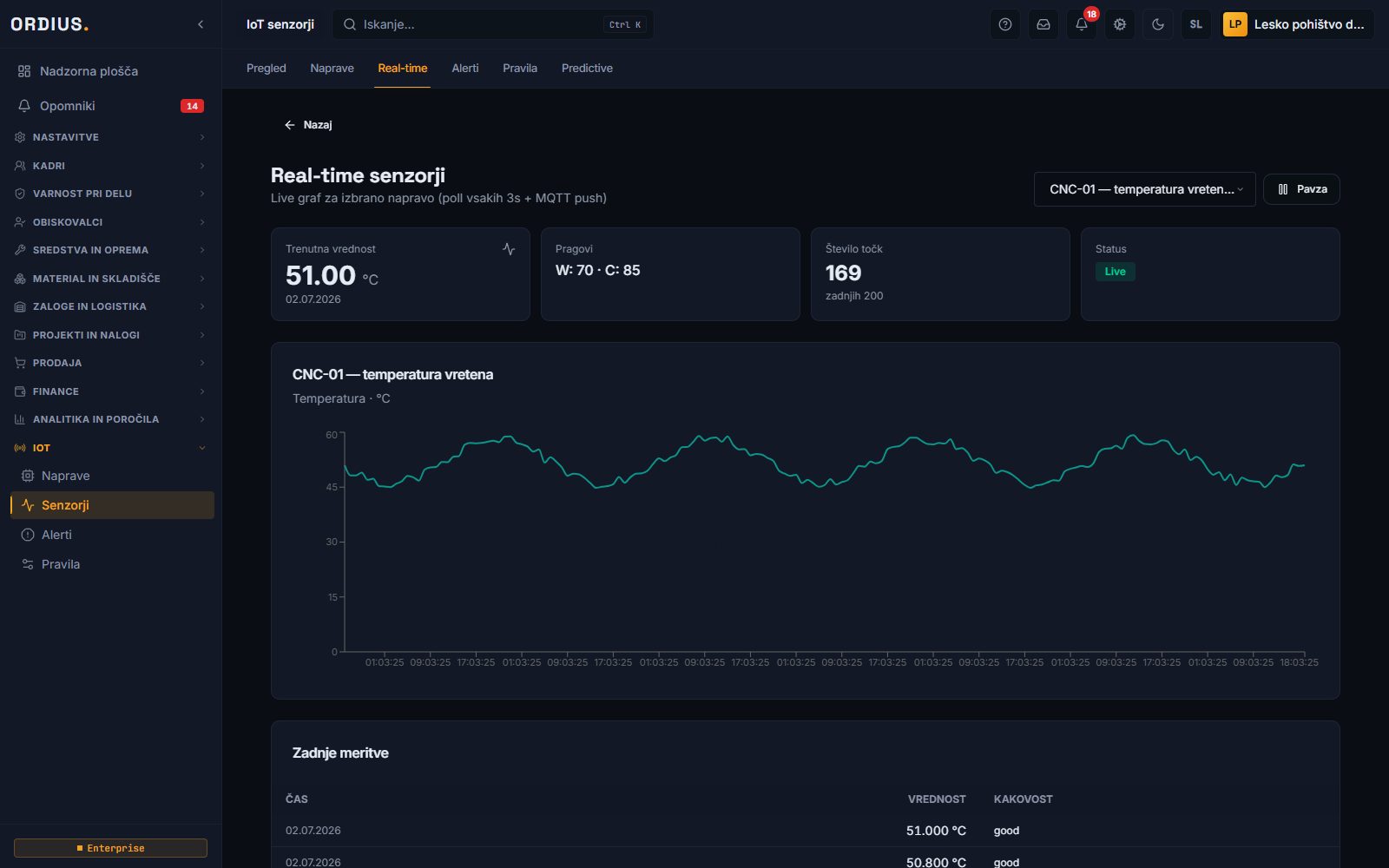Click the VREDNOST column header
The height and width of the screenshot is (868, 1389).
pyautogui.click(x=937, y=799)
